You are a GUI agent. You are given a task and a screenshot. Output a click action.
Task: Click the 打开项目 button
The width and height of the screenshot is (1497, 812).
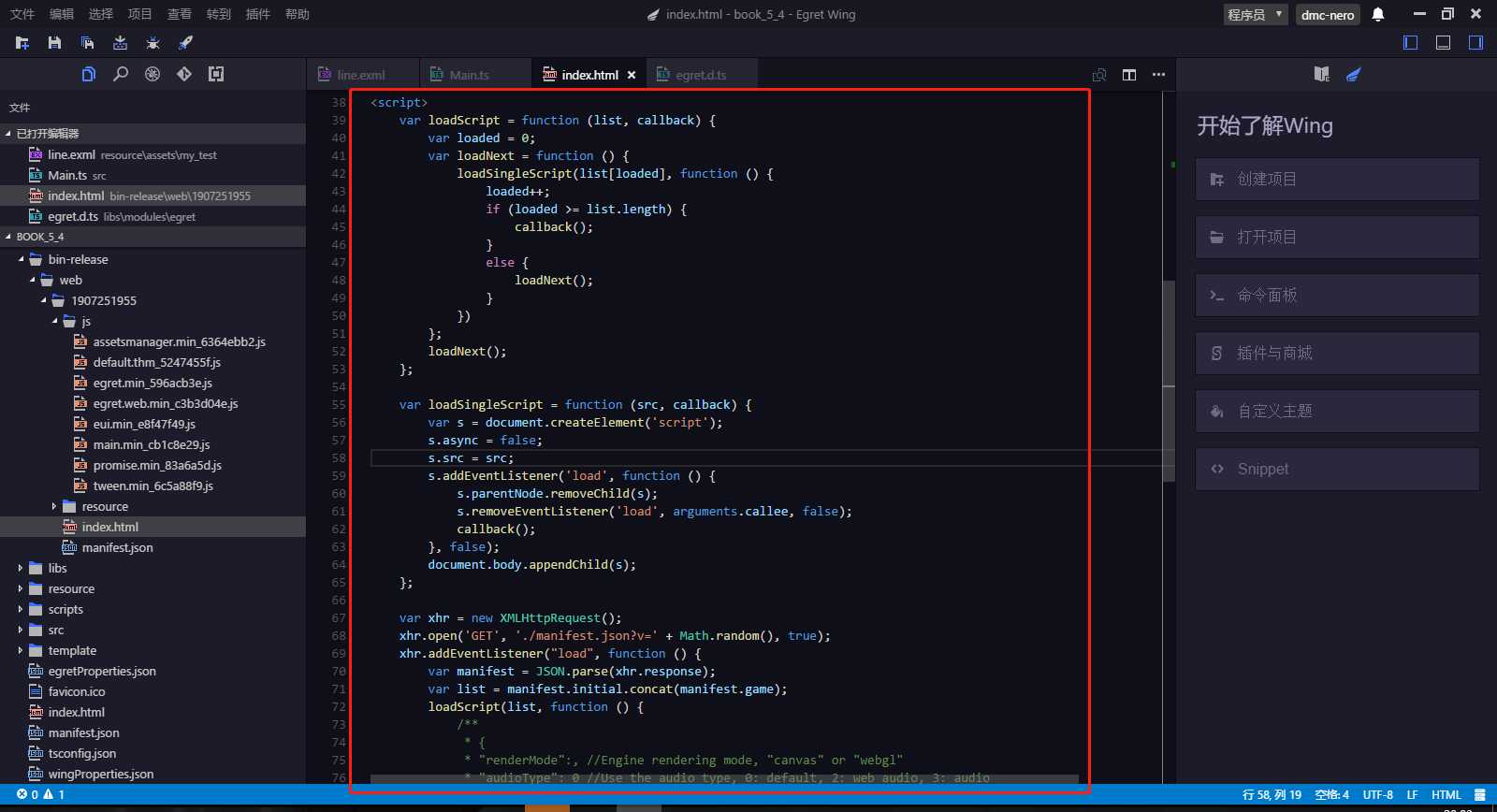coord(1337,237)
